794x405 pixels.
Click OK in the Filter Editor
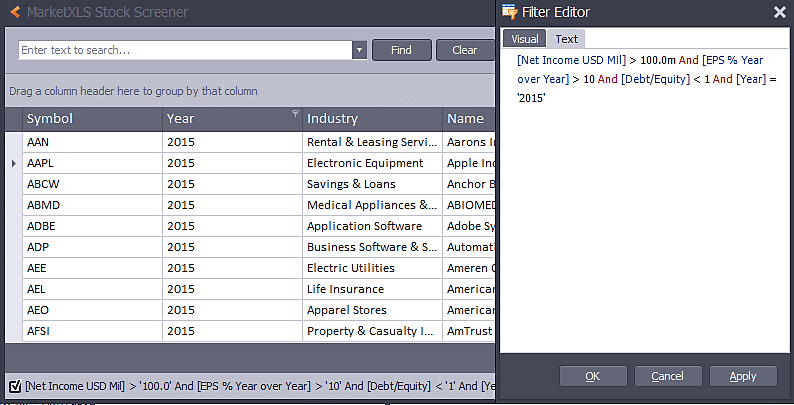click(593, 376)
